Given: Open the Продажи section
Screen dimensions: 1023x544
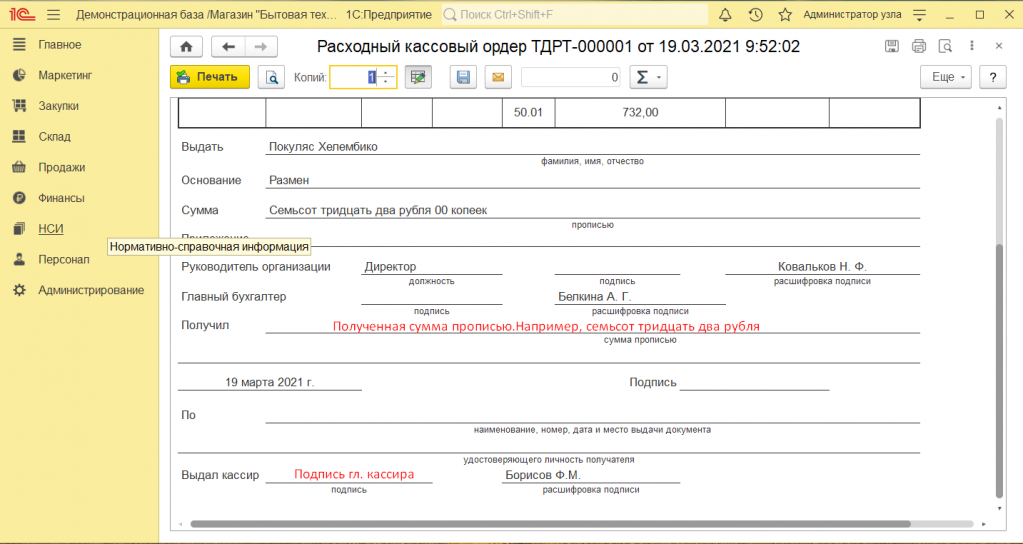Looking at the screenshot, I should [61, 167].
